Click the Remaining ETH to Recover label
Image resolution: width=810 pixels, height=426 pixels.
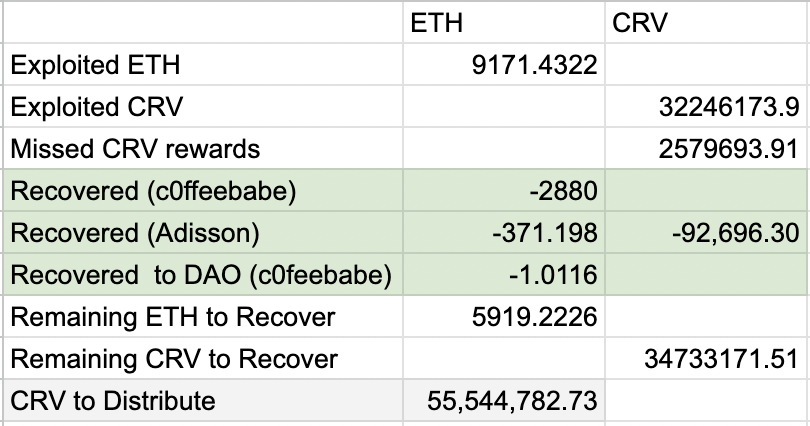coord(172,318)
